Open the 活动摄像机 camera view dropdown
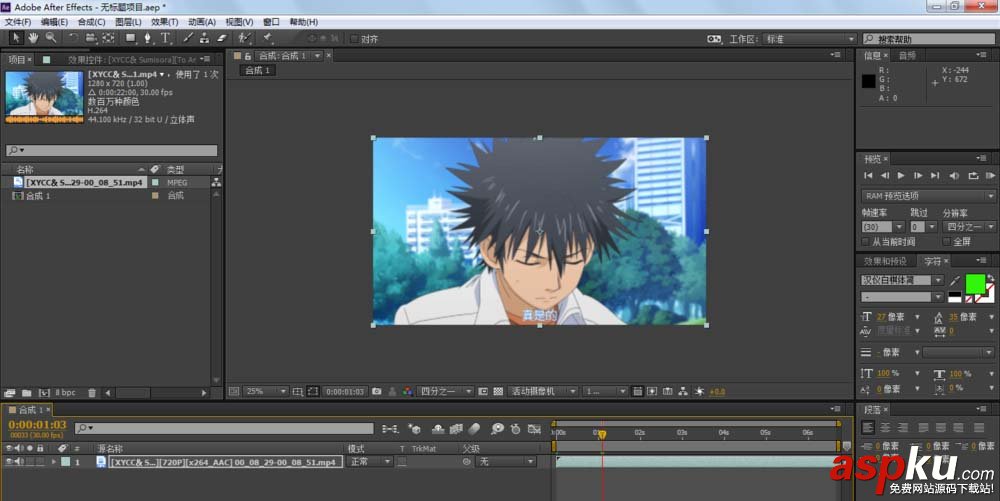Image resolution: width=1000 pixels, height=501 pixels. coord(543,391)
